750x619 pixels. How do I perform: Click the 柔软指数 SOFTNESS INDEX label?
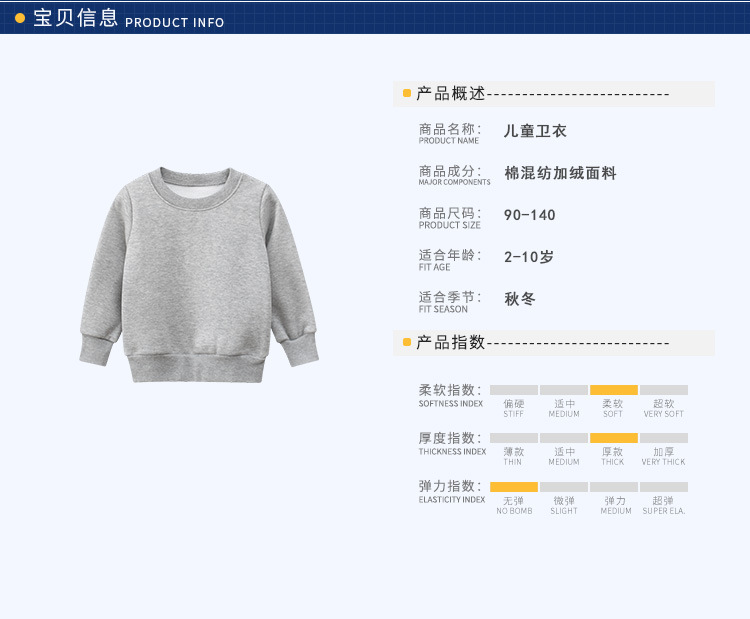pyautogui.click(x=451, y=395)
